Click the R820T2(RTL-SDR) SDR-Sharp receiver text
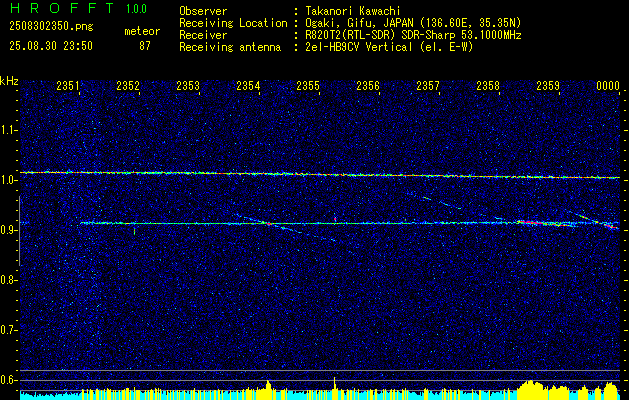 [x=413, y=35]
